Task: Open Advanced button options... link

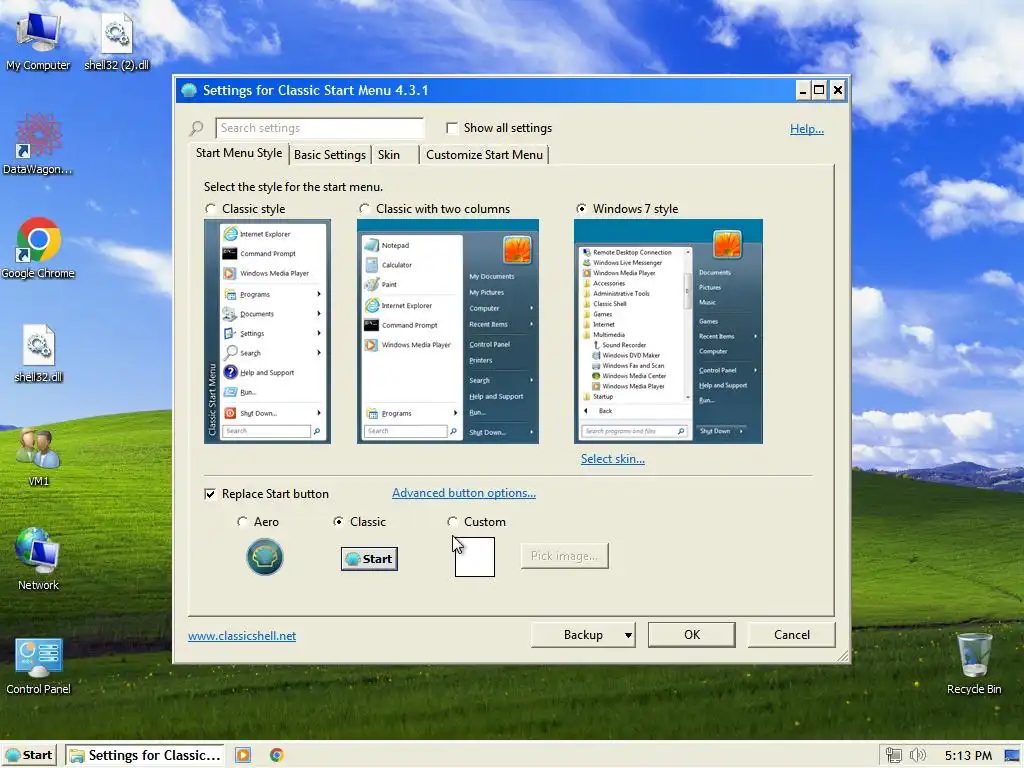Action: tap(464, 493)
